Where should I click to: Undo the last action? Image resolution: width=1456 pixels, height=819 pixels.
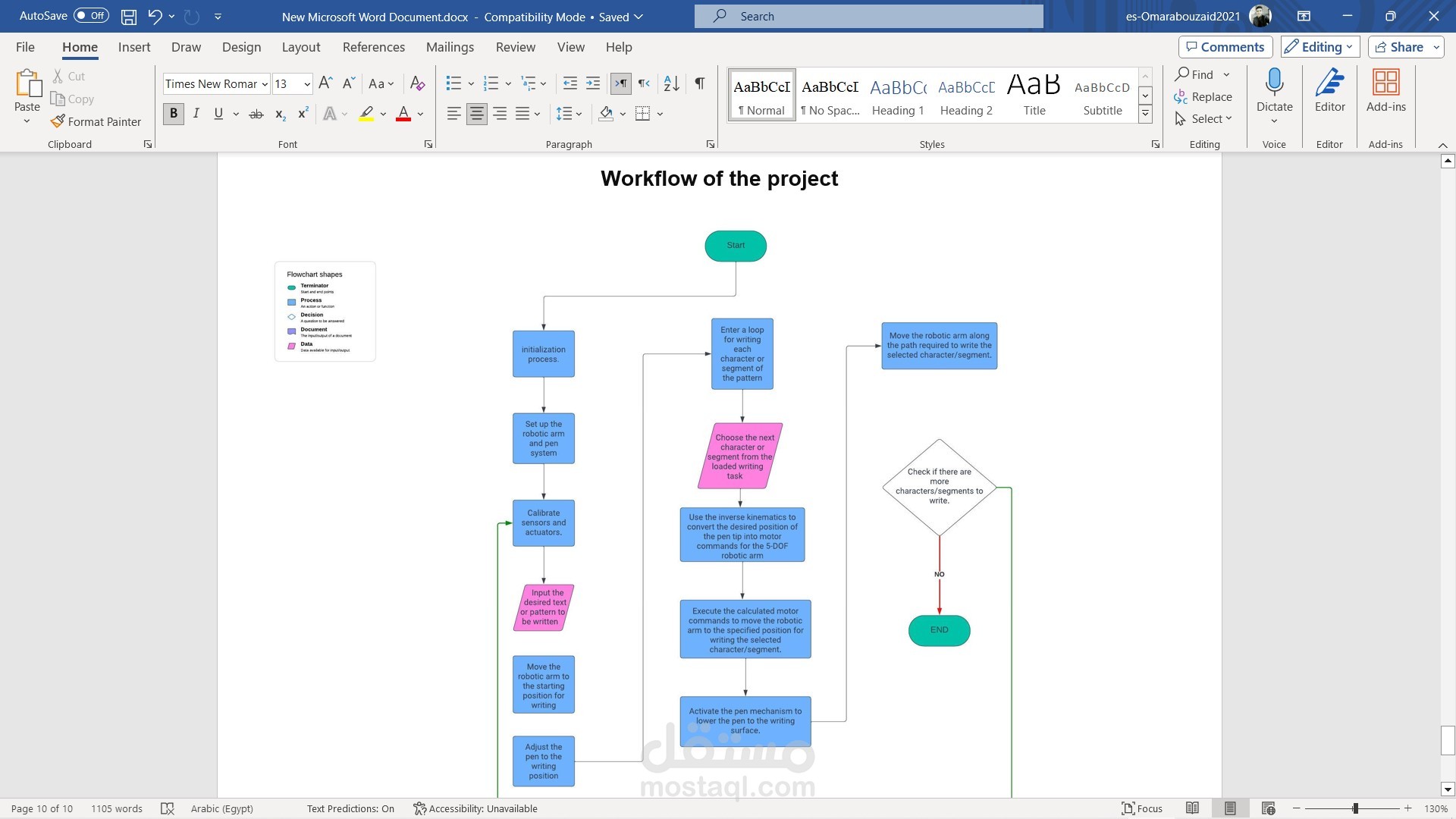click(155, 16)
